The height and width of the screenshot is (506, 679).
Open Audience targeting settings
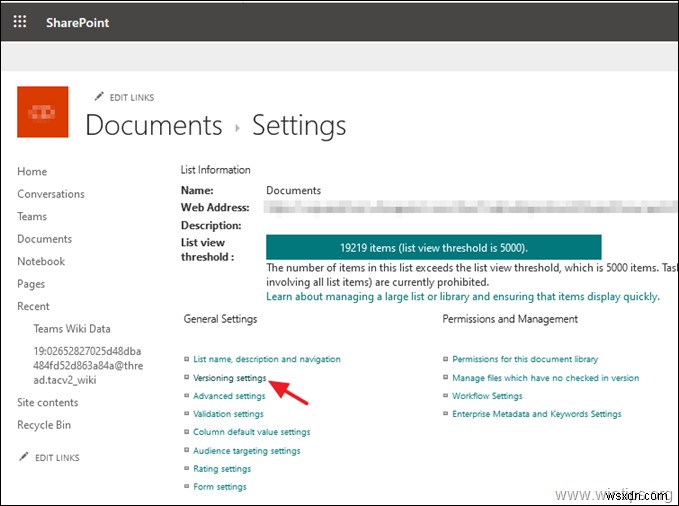tap(247, 451)
